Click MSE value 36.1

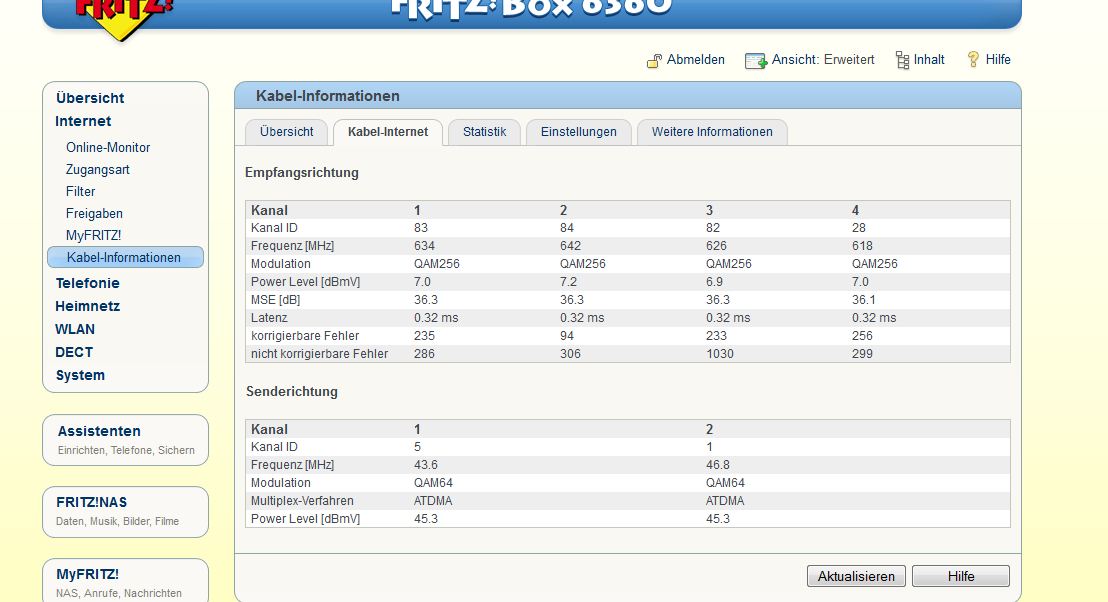864,300
